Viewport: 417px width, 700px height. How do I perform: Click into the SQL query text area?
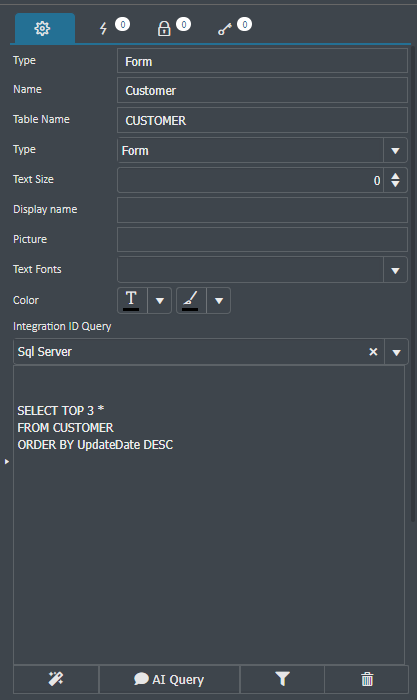click(x=209, y=515)
